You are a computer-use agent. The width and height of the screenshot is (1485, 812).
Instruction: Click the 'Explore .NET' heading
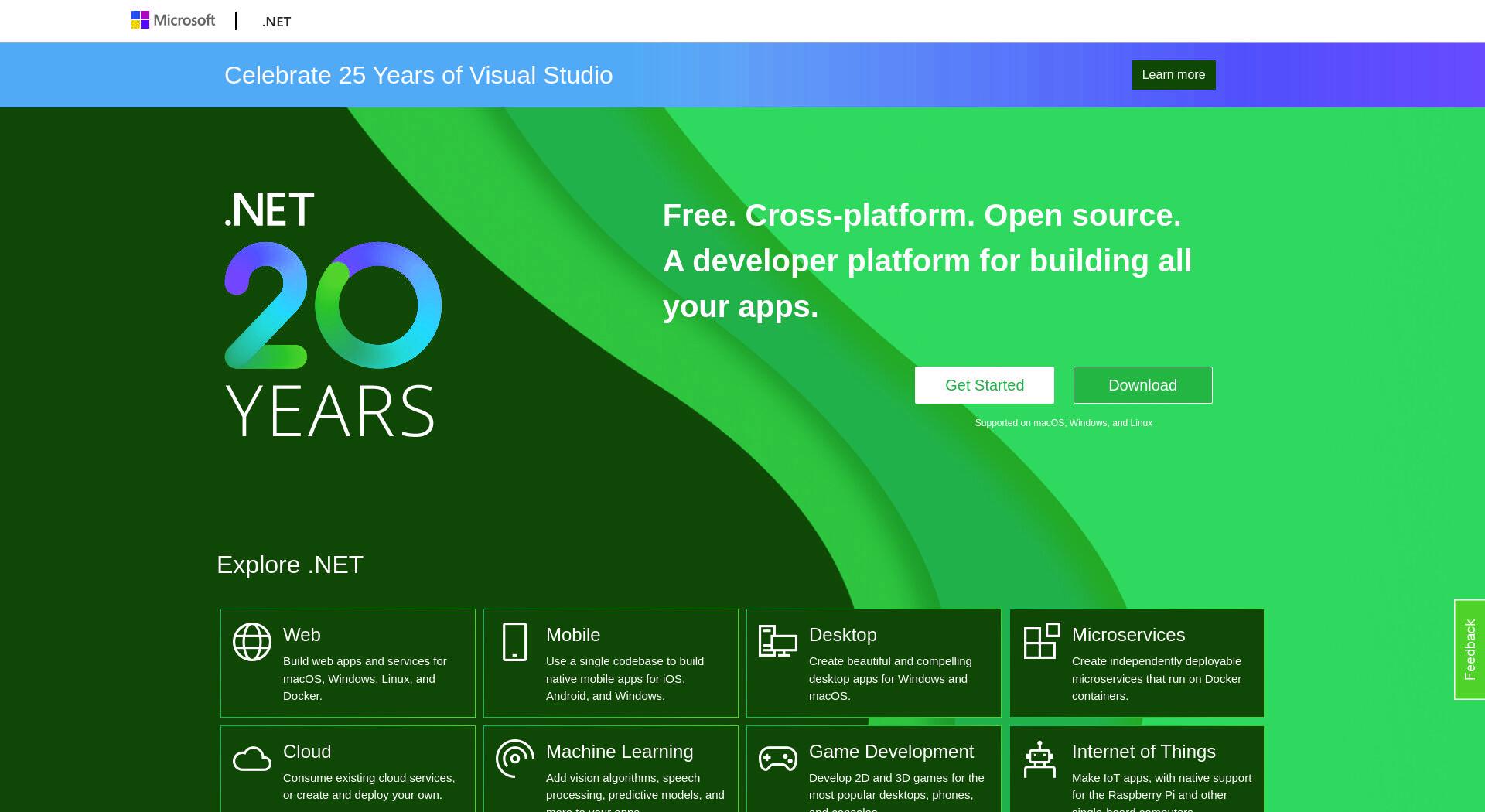(290, 565)
